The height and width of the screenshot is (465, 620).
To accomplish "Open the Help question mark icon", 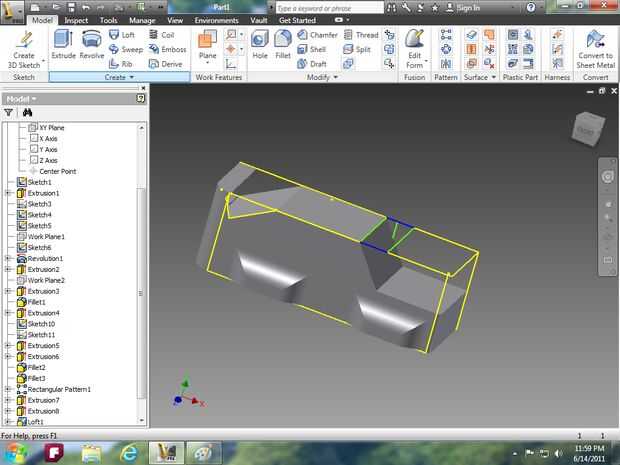I will tap(531, 7).
